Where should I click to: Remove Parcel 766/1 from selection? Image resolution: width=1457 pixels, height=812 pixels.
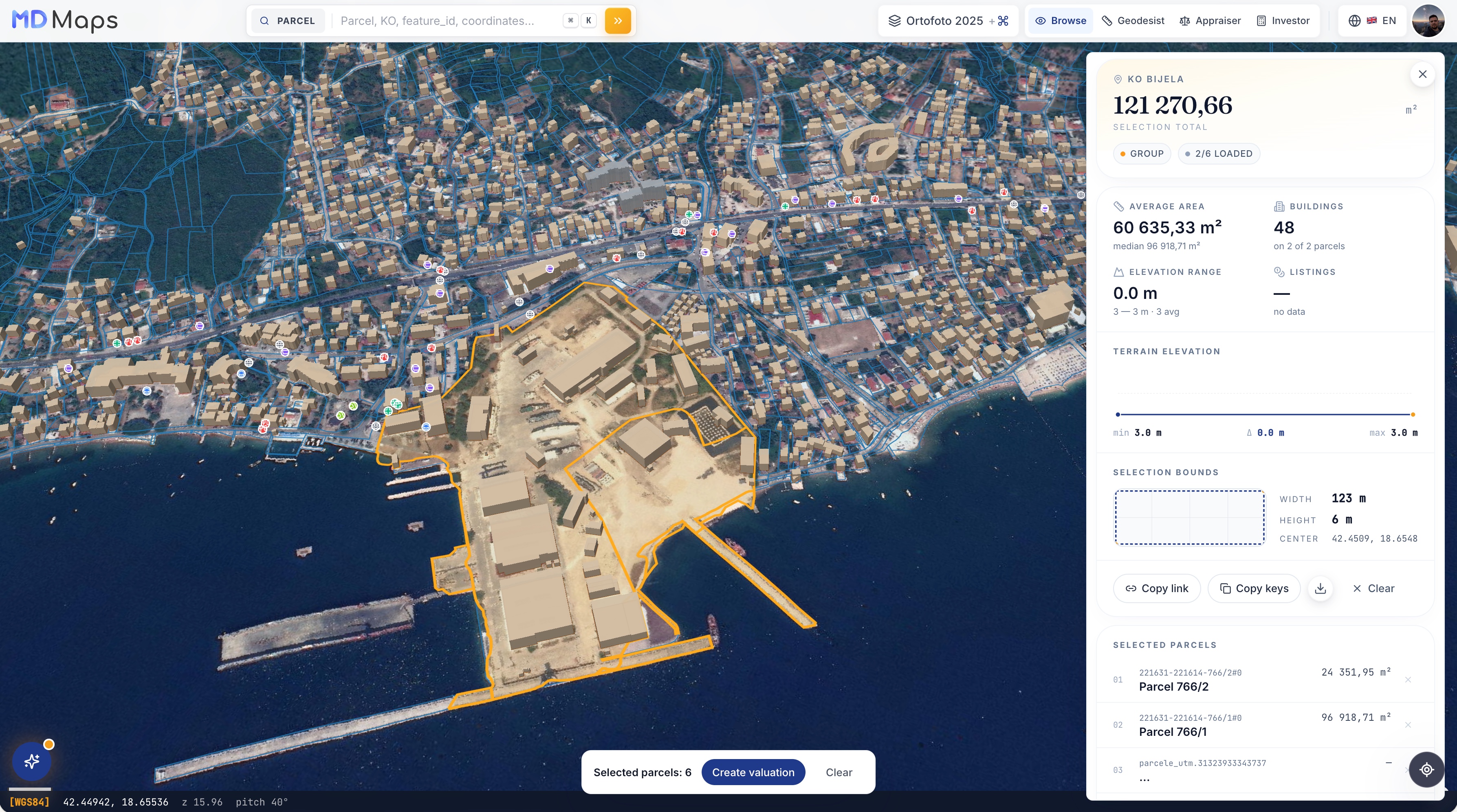pos(1408,725)
